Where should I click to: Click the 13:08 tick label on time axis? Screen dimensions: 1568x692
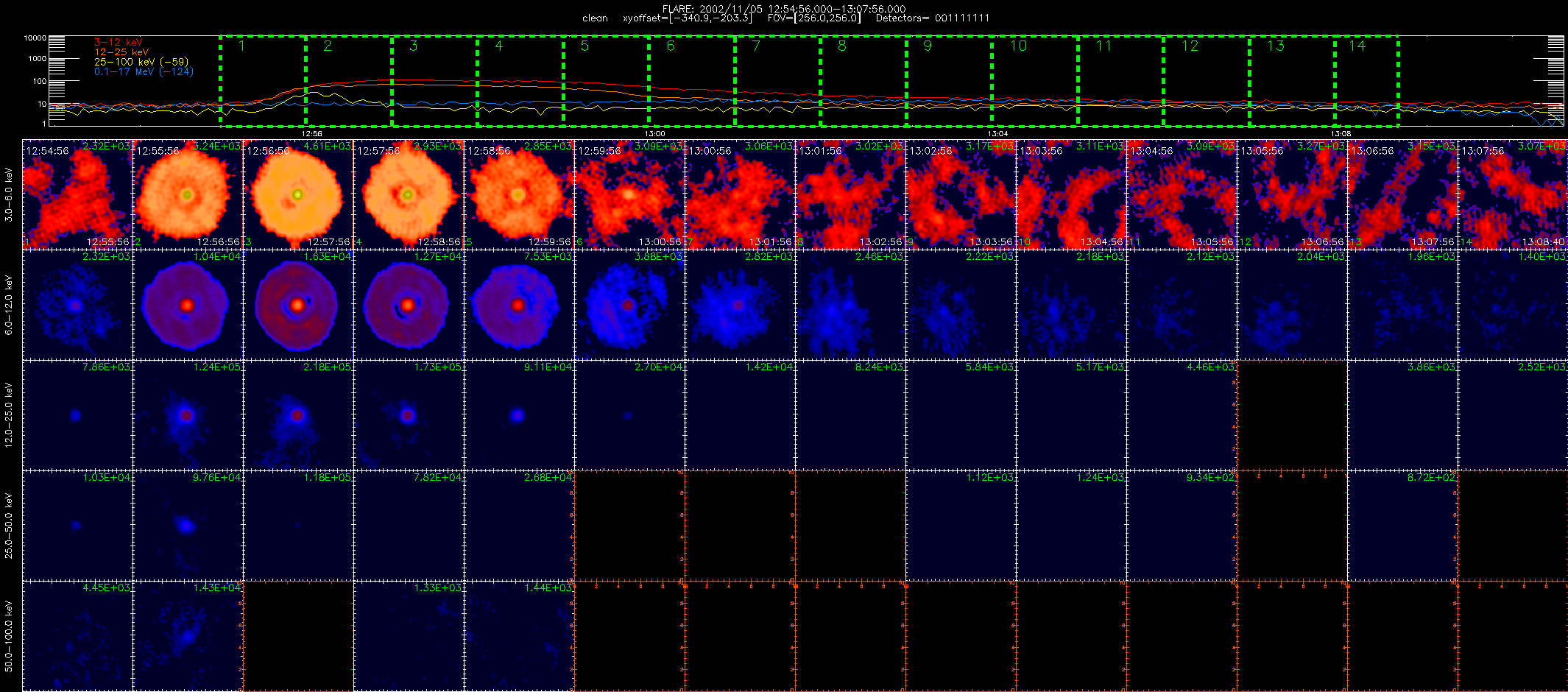(x=1341, y=134)
